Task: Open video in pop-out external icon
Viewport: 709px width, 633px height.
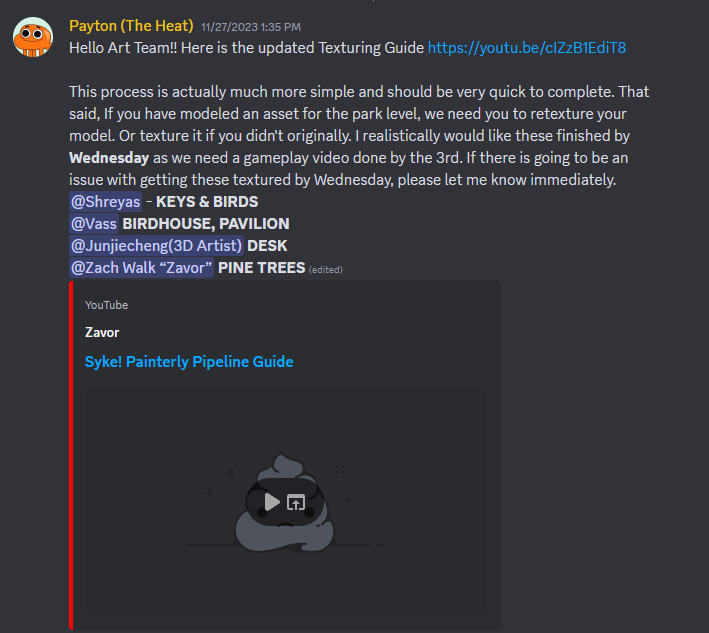Action: [x=296, y=502]
